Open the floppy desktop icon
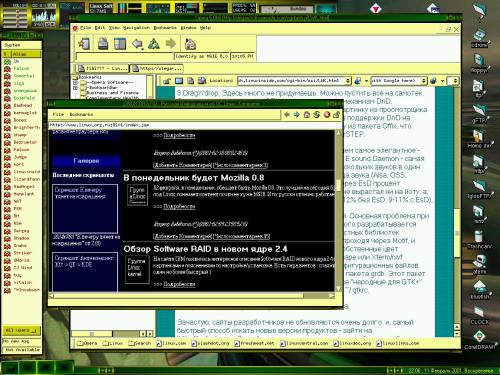This screenshot has width=500, height=375. pyautogui.click(x=479, y=63)
